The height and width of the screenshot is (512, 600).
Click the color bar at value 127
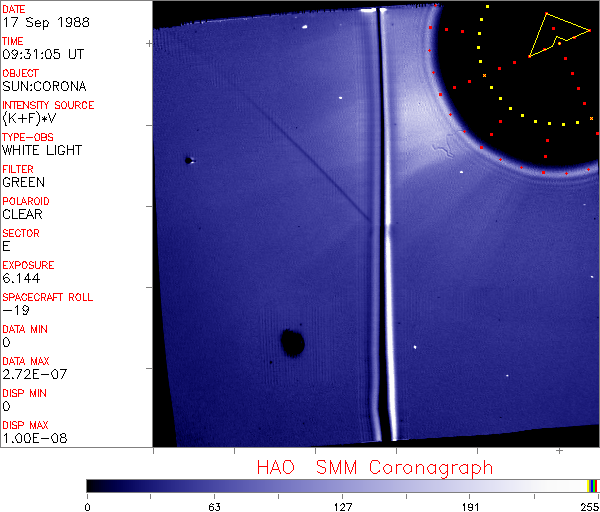(342, 485)
